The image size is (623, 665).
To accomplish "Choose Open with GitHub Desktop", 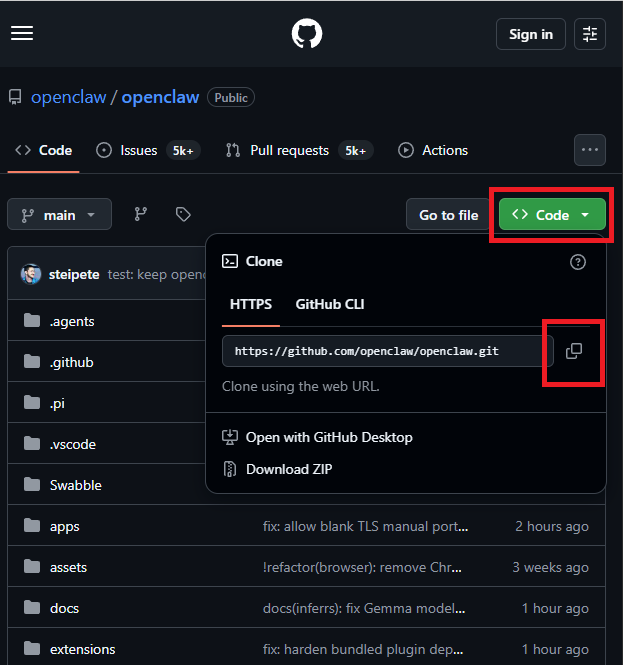I will [x=317, y=437].
